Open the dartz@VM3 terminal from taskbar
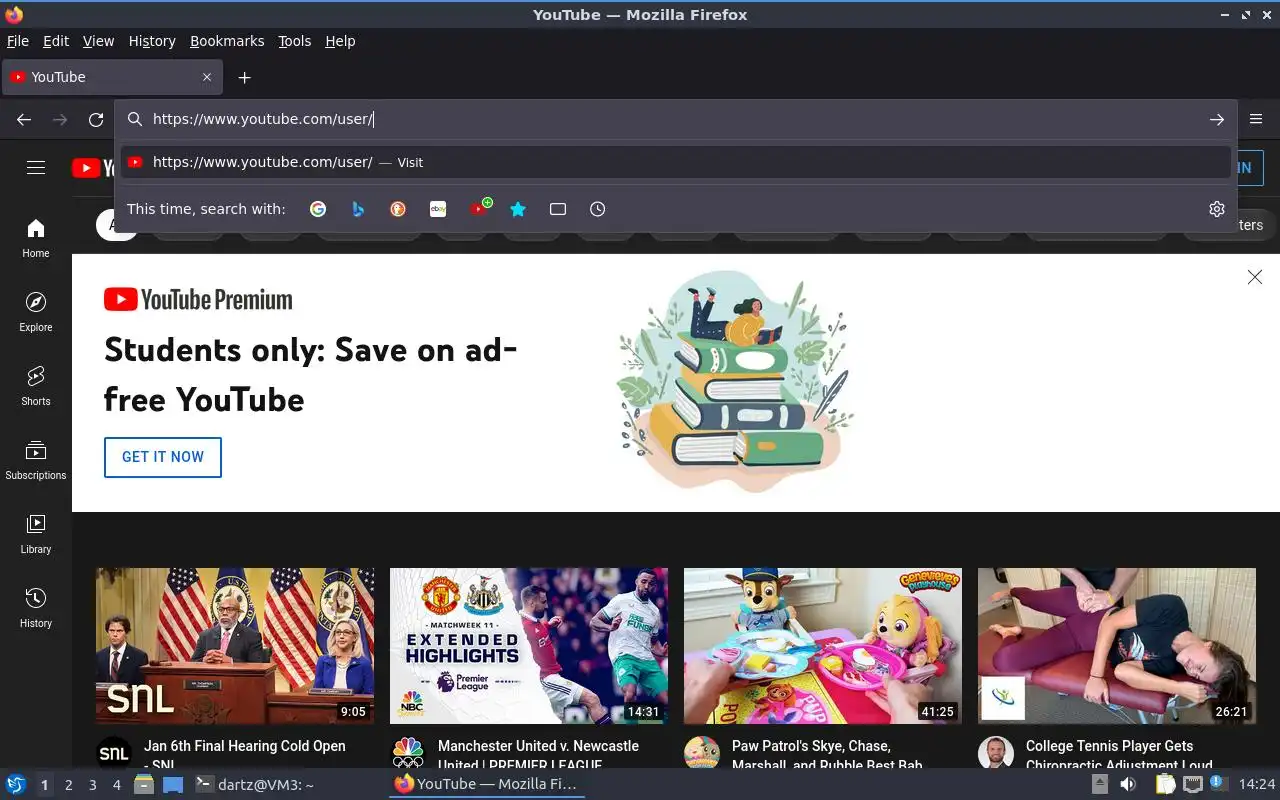Screen dimensions: 1280x800 click(x=254, y=785)
